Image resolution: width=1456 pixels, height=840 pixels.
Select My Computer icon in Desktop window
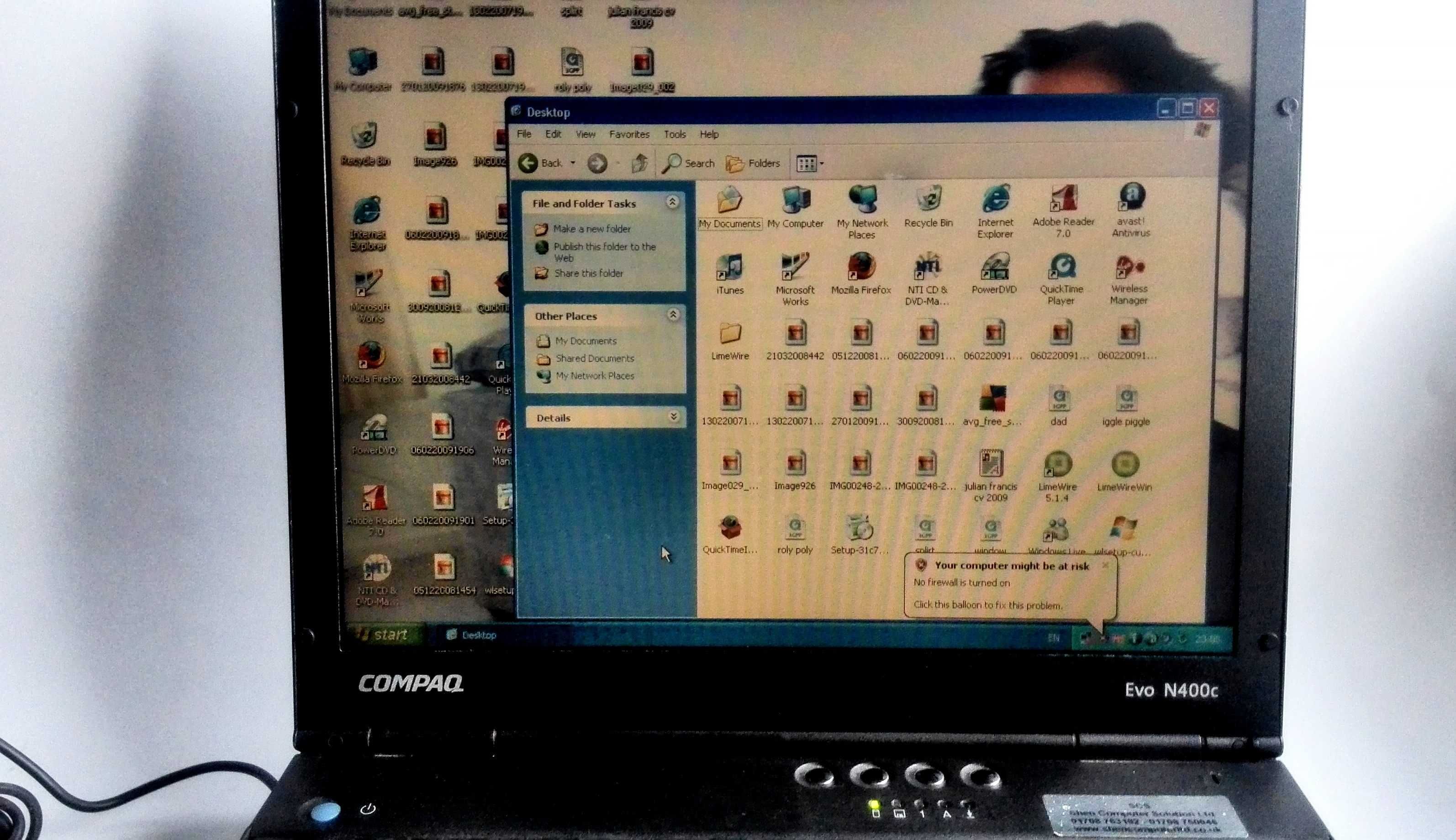[795, 207]
